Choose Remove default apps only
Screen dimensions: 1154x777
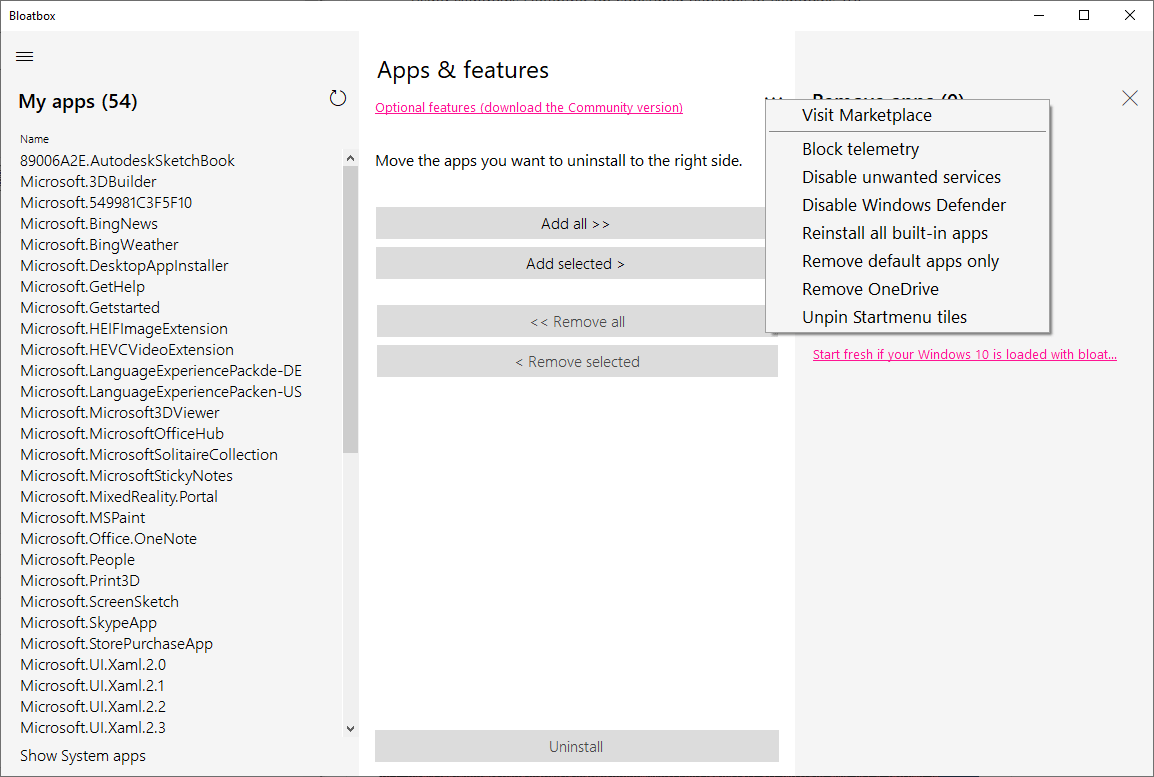[907, 261]
